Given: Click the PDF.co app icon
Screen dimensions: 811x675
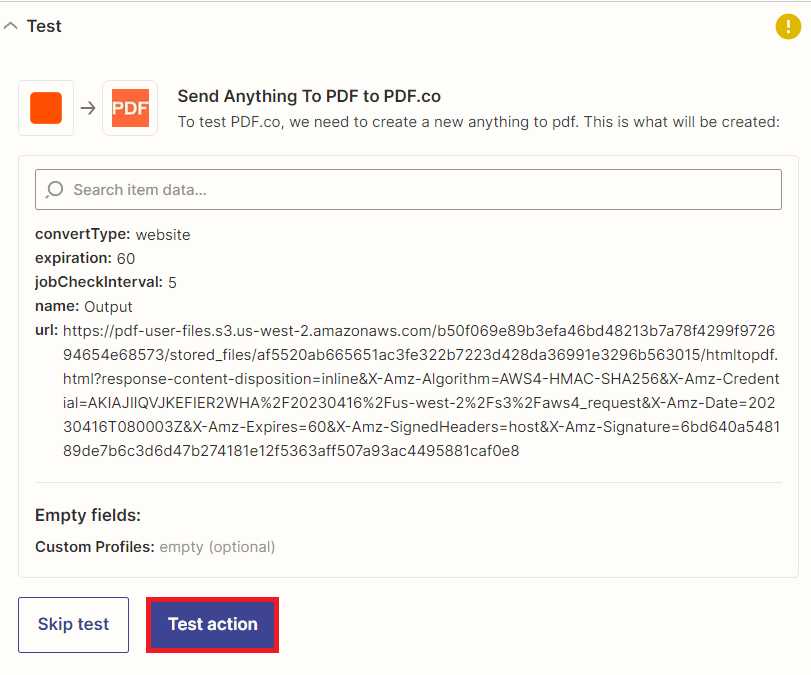Looking at the screenshot, I should coord(130,108).
